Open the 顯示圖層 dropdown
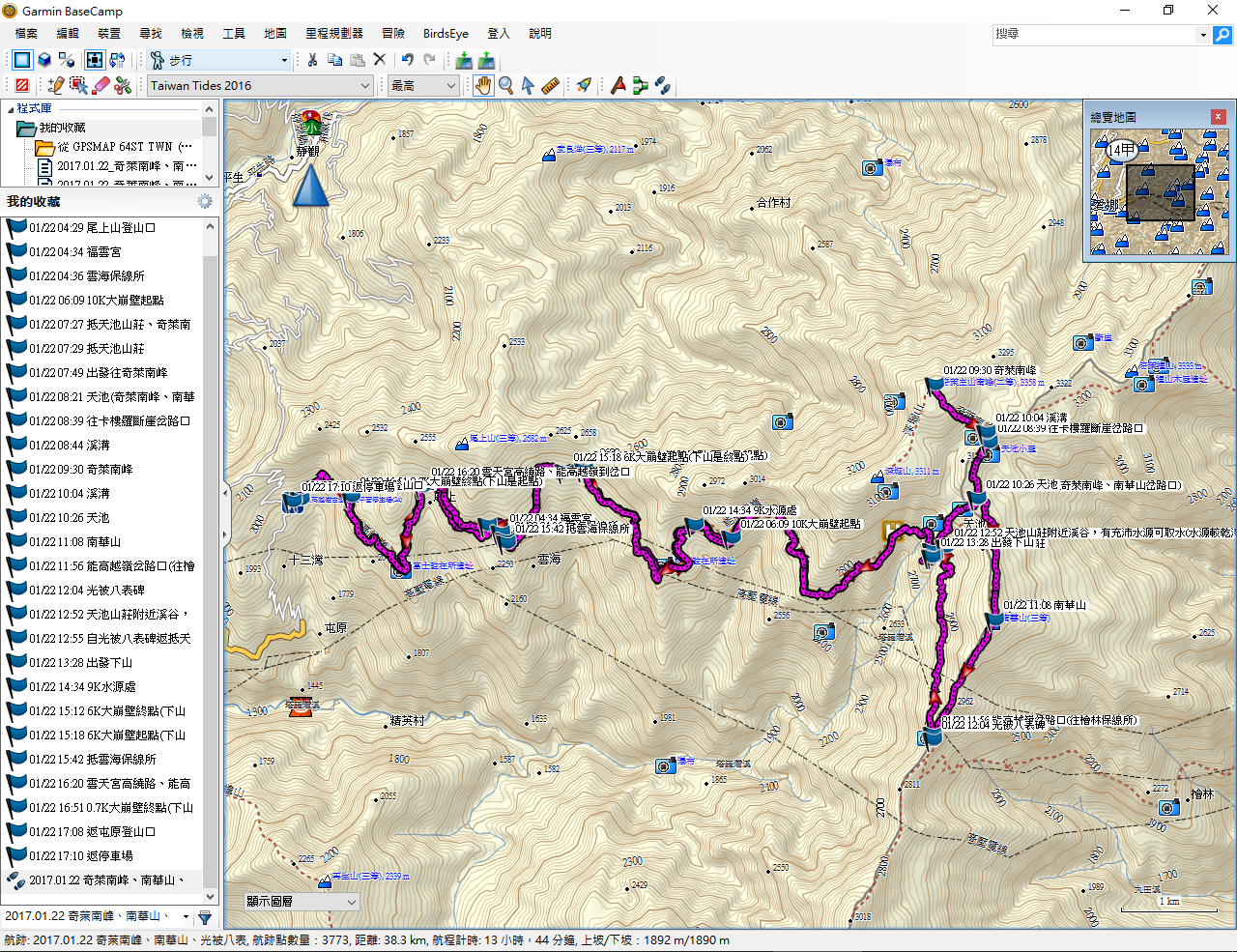The width and height of the screenshot is (1237, 952). [302, 901]
